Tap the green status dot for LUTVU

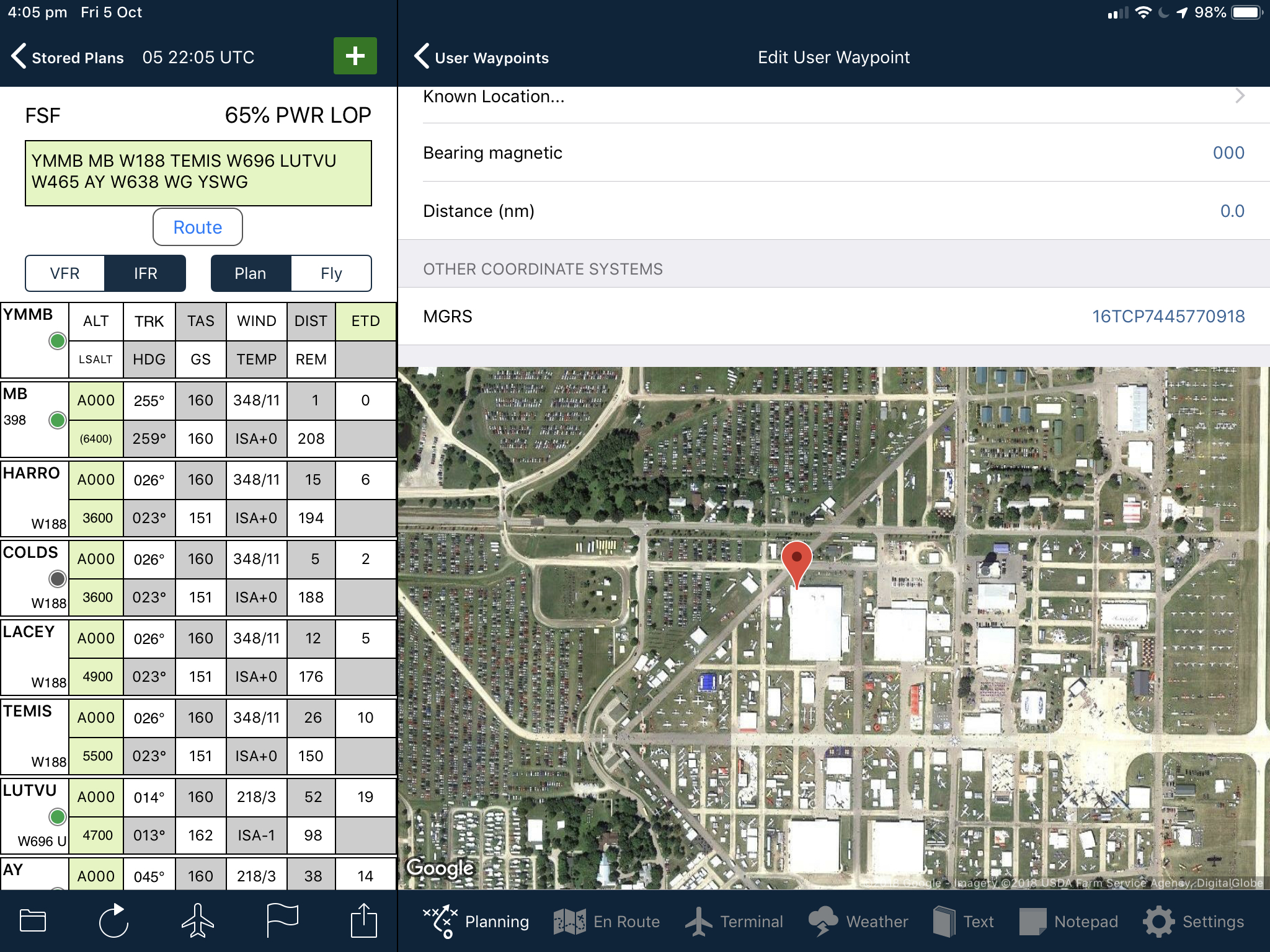pos(58,817)
